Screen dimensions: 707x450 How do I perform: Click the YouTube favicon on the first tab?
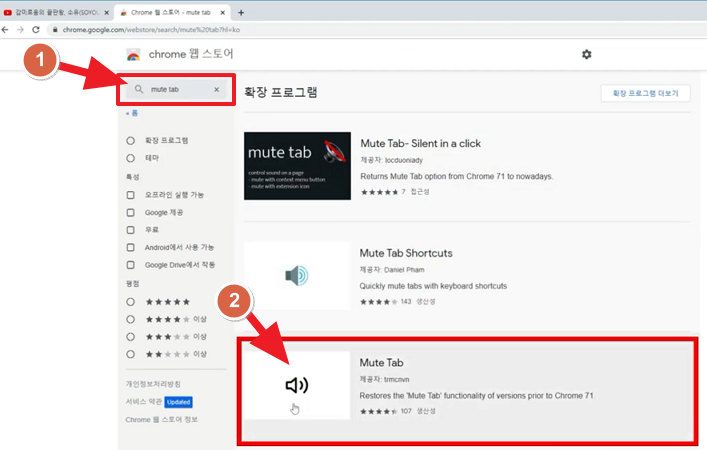8,13
